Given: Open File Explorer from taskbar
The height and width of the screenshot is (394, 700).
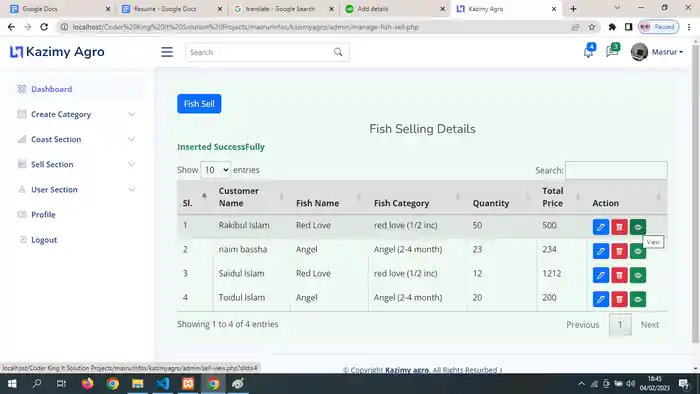Looking at the screenshot, I should click(138, 384).
